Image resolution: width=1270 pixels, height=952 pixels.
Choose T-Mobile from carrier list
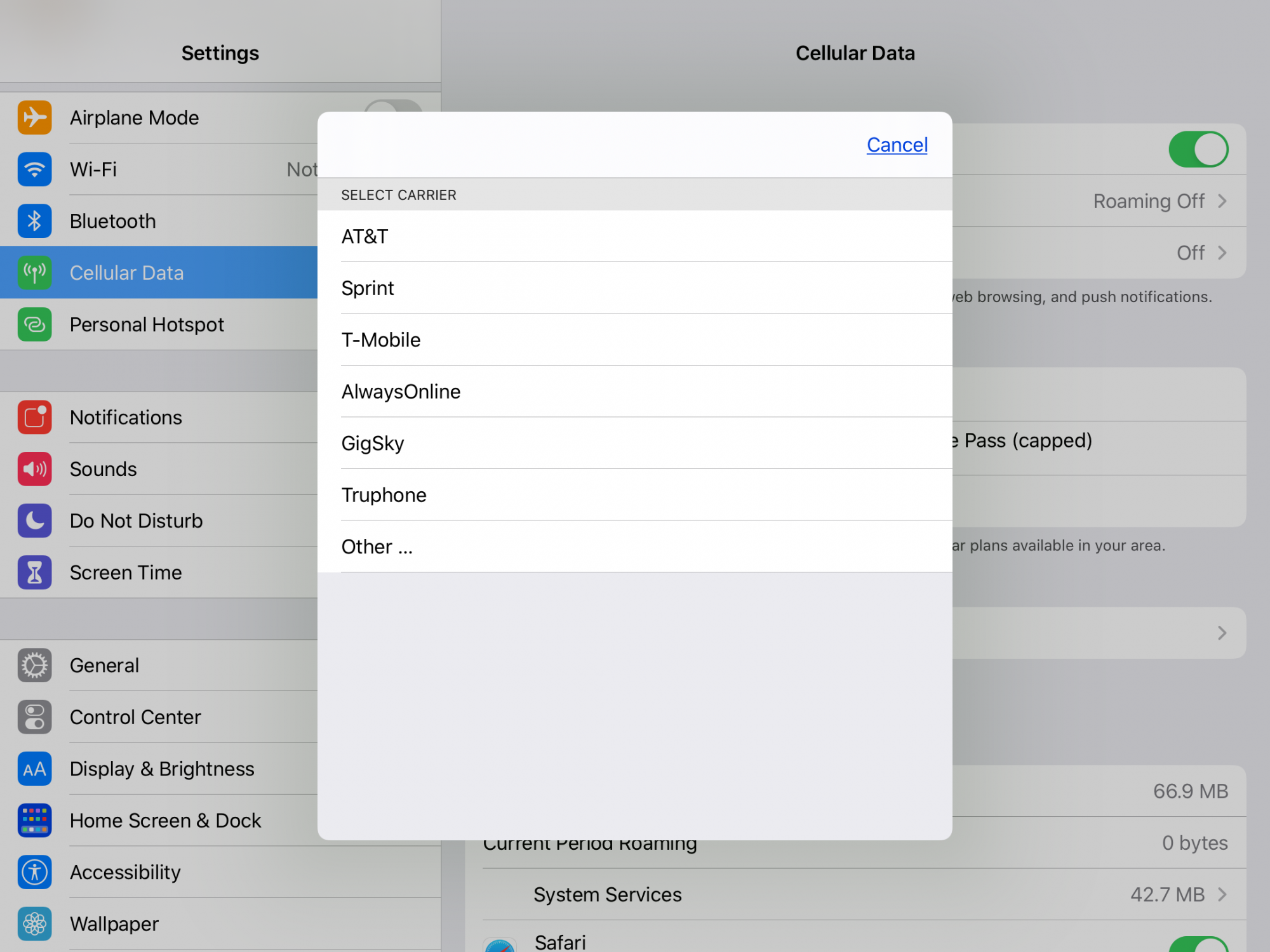pyautogui.click(x=635, y=340)
